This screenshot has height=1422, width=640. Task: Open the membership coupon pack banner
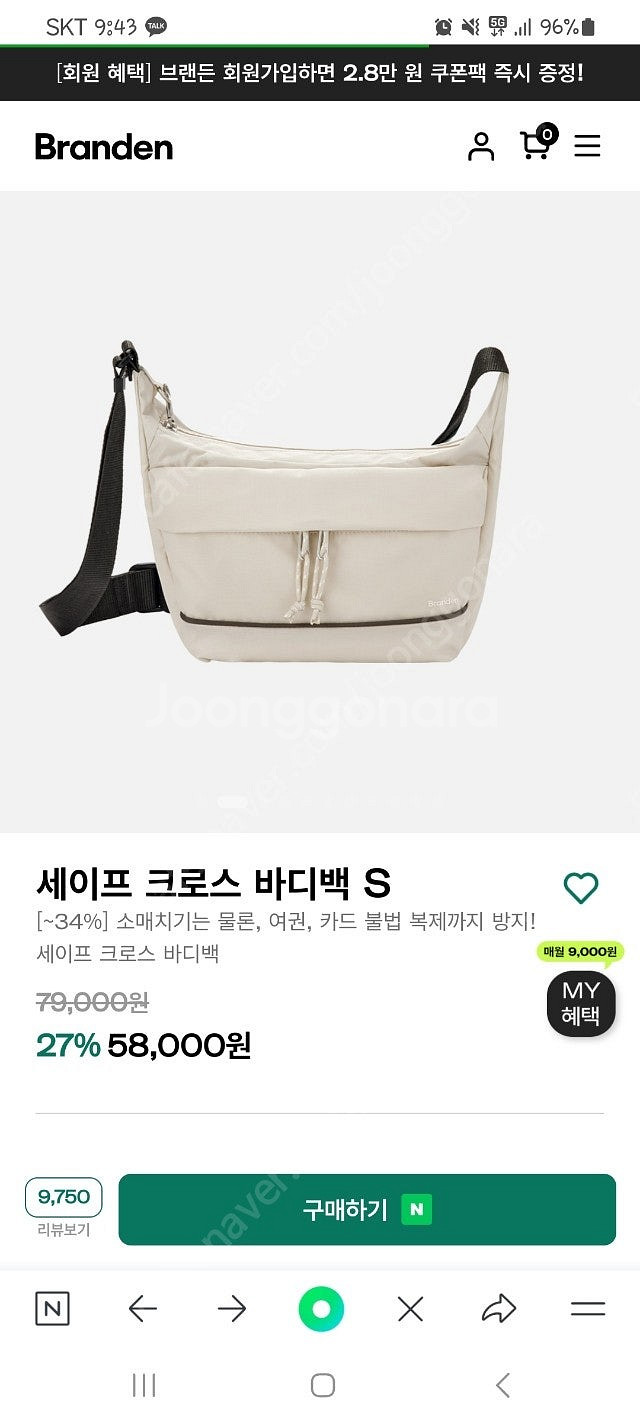tap(320, 73)
